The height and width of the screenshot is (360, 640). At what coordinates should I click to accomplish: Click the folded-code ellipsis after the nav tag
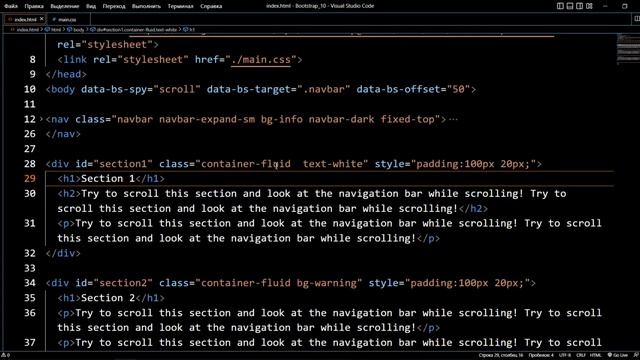click(453, 119)
